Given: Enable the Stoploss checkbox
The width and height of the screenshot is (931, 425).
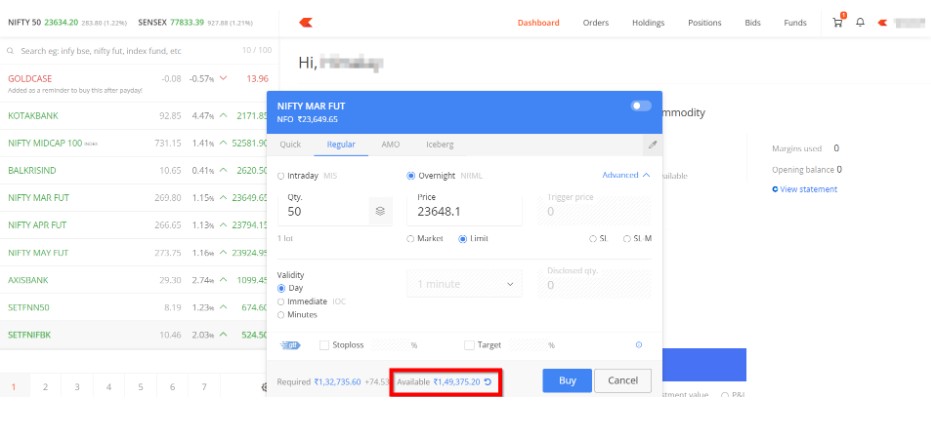Looking at the screenshot, I should tap(324, 345).
